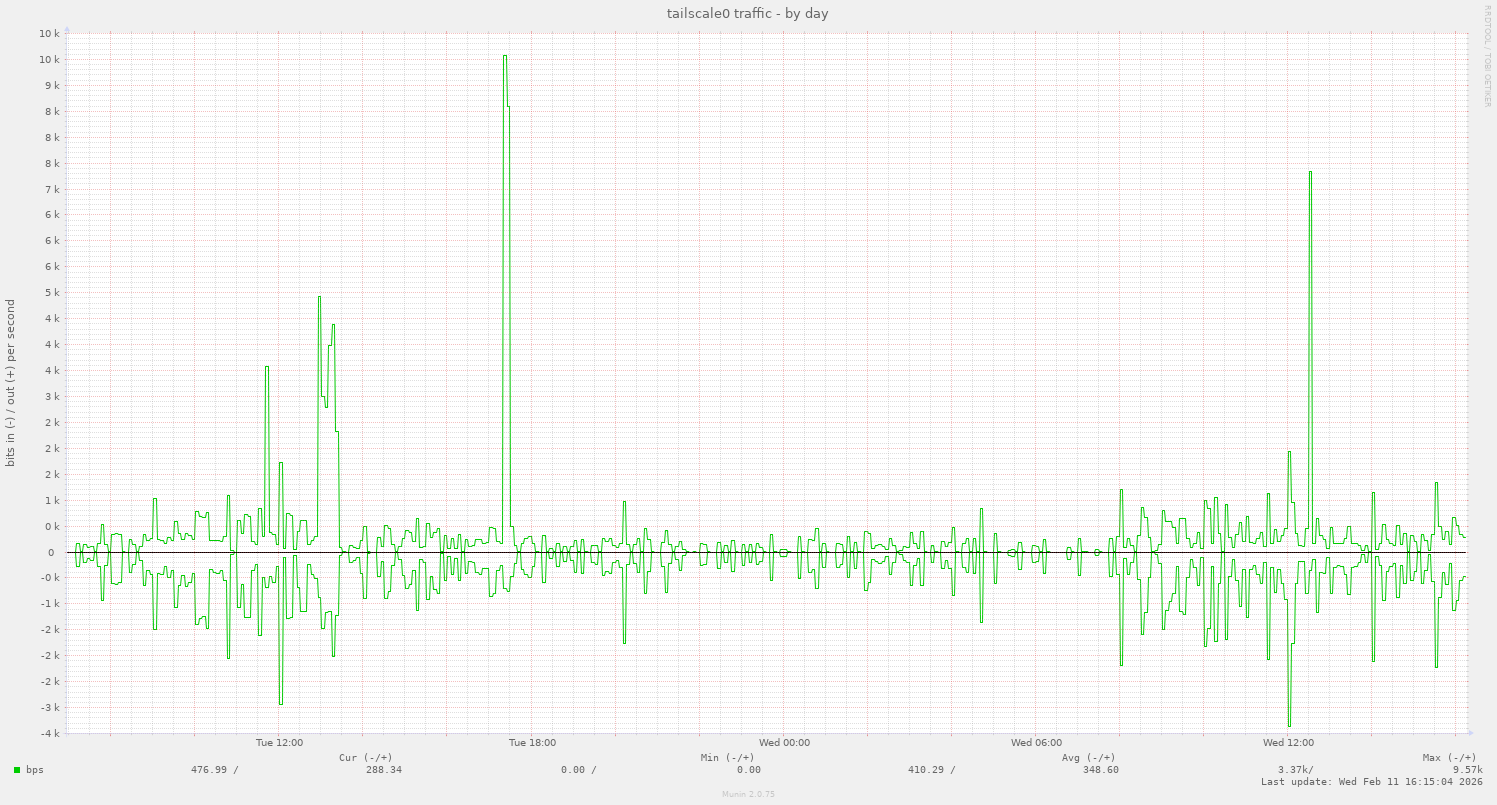Click the 5k spike before Tue 12:00

319,298
